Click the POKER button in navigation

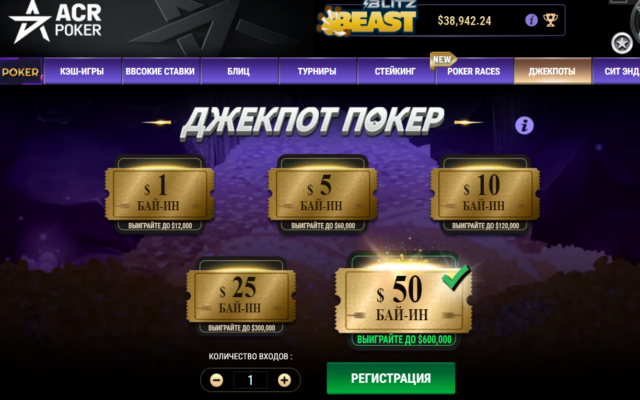click(x=21, y=72)
